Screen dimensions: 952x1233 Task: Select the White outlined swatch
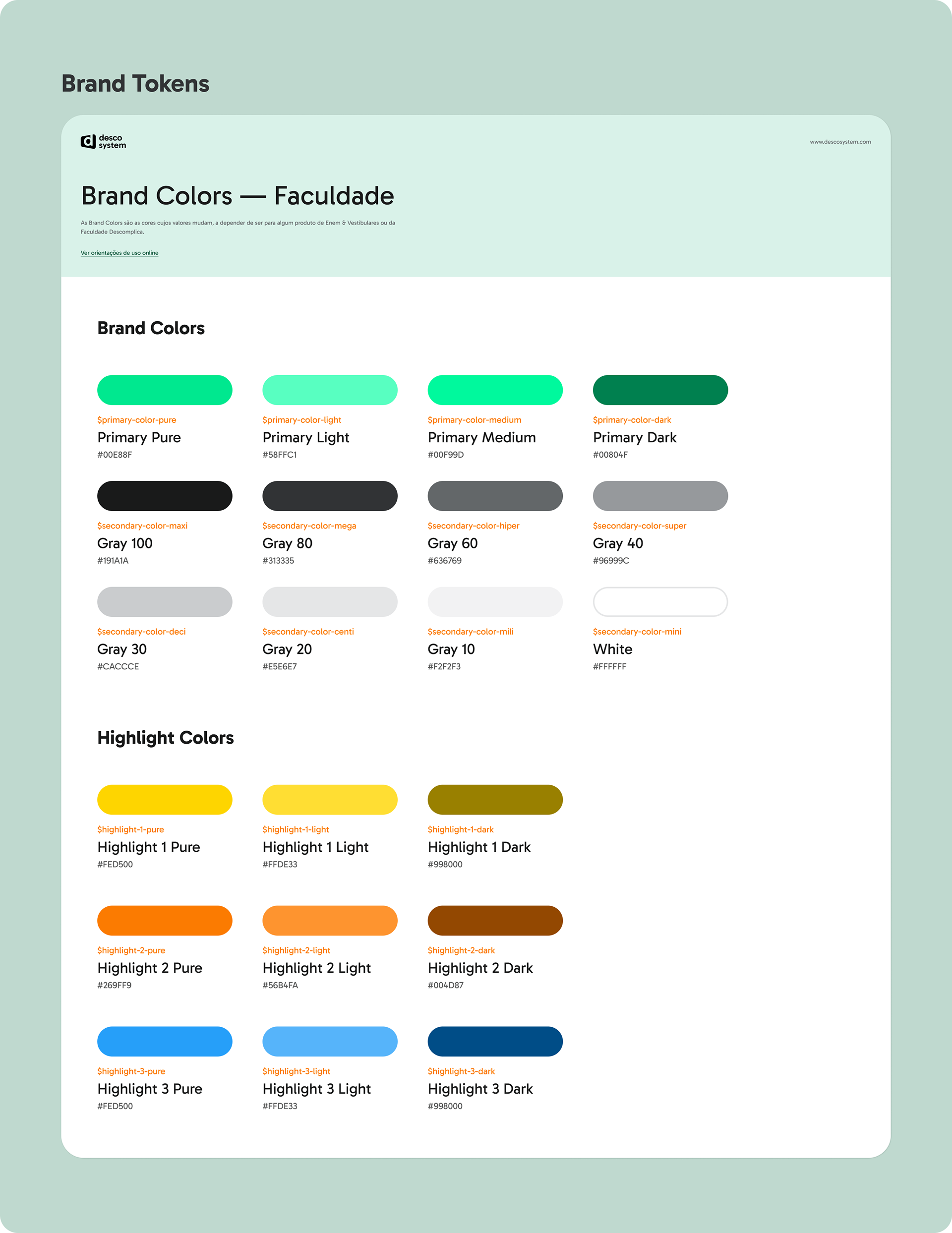[660, 601]
